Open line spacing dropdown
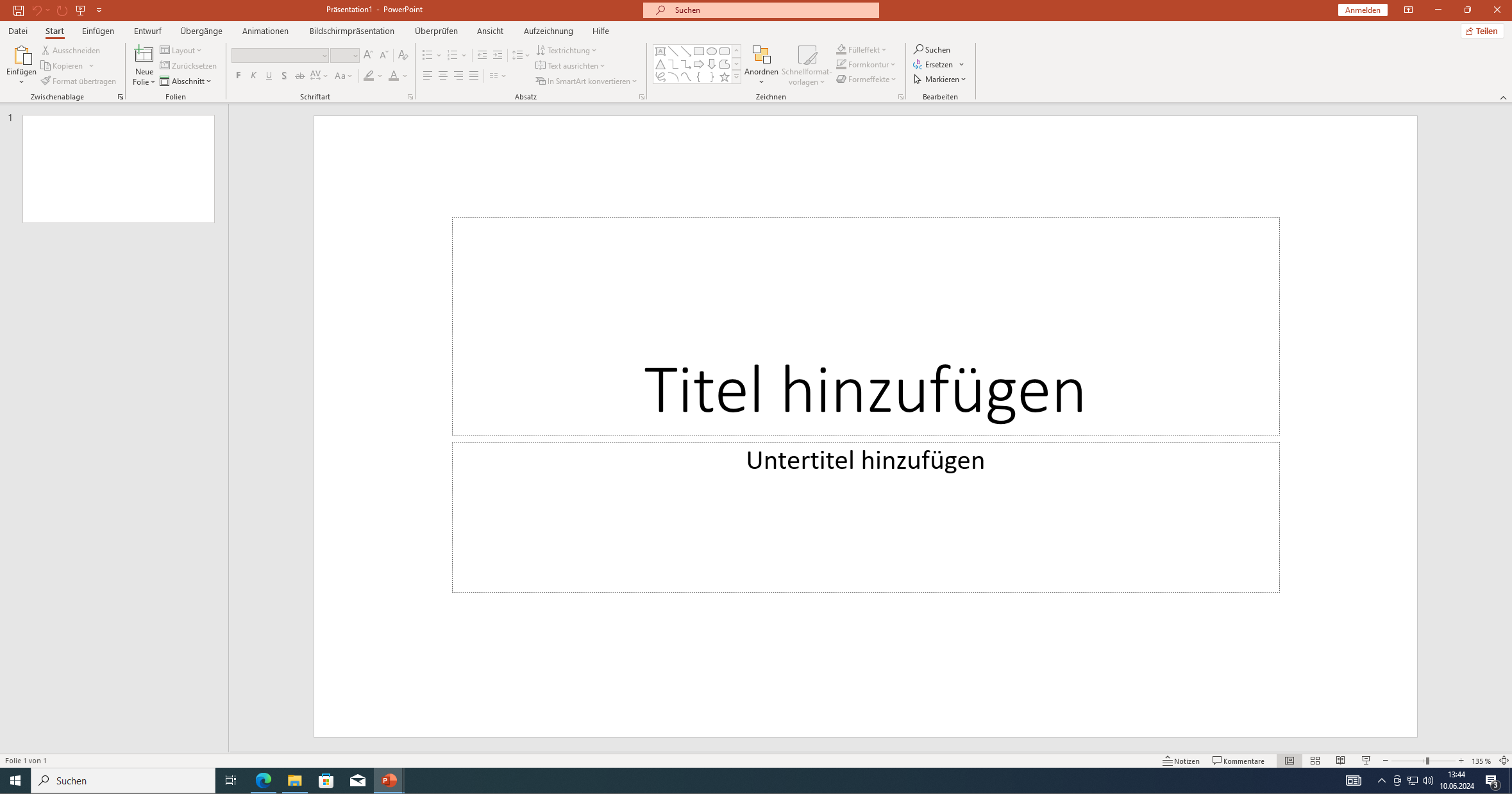Viewport: 1512px width, 794px height. tap(521, 55)
